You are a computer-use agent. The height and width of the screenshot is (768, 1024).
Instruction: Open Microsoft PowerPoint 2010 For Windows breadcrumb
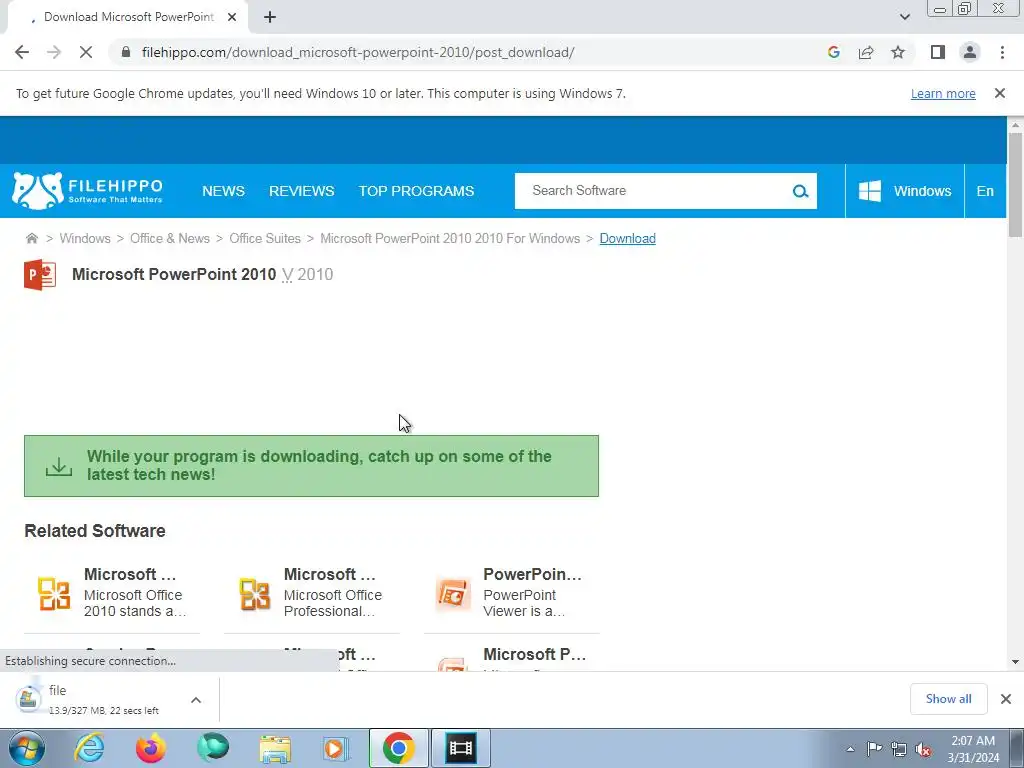[x=450, y=238]
